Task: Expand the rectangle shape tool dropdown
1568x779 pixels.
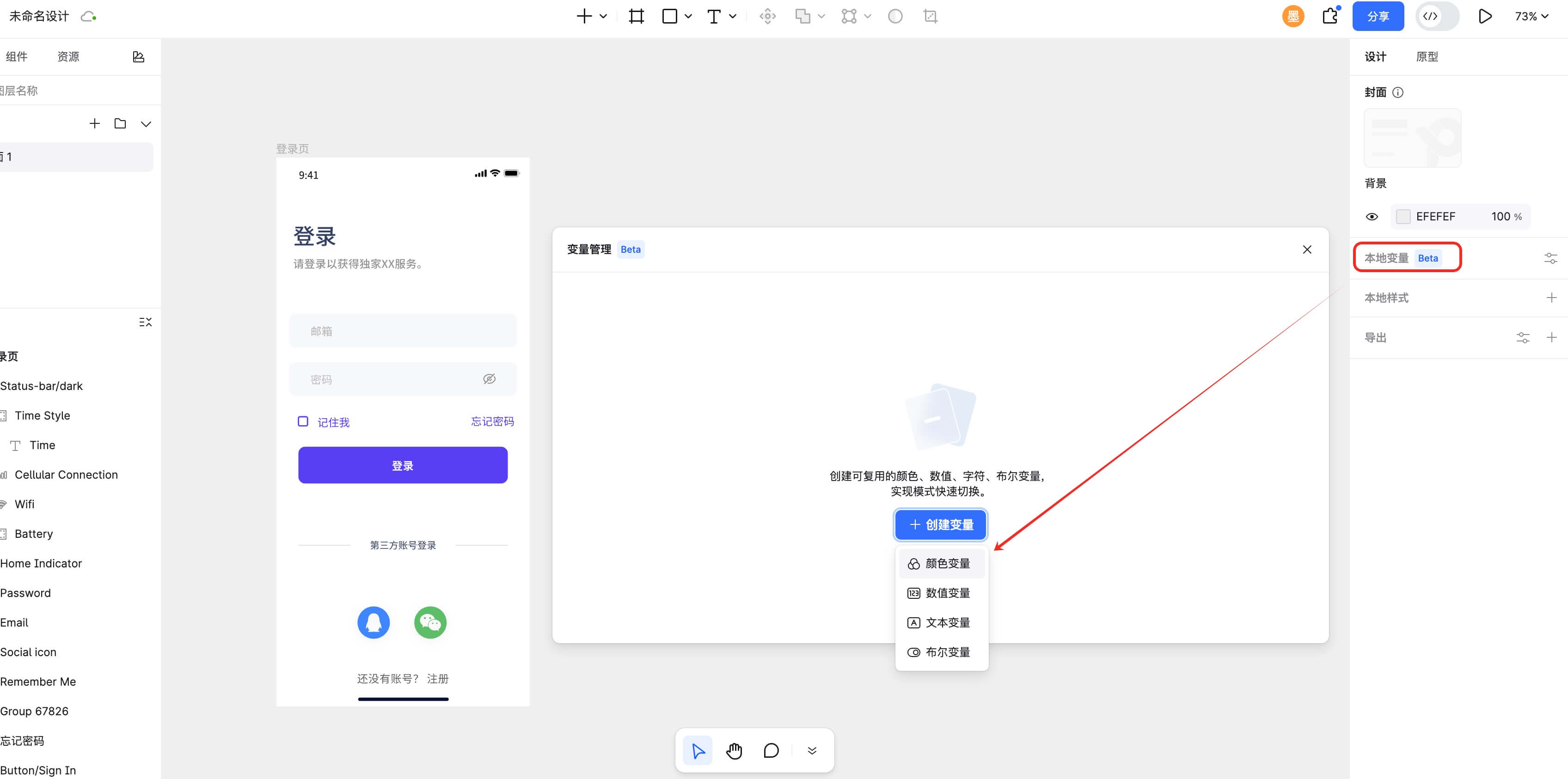Action: pyautogui.click(x=688, y=17)
